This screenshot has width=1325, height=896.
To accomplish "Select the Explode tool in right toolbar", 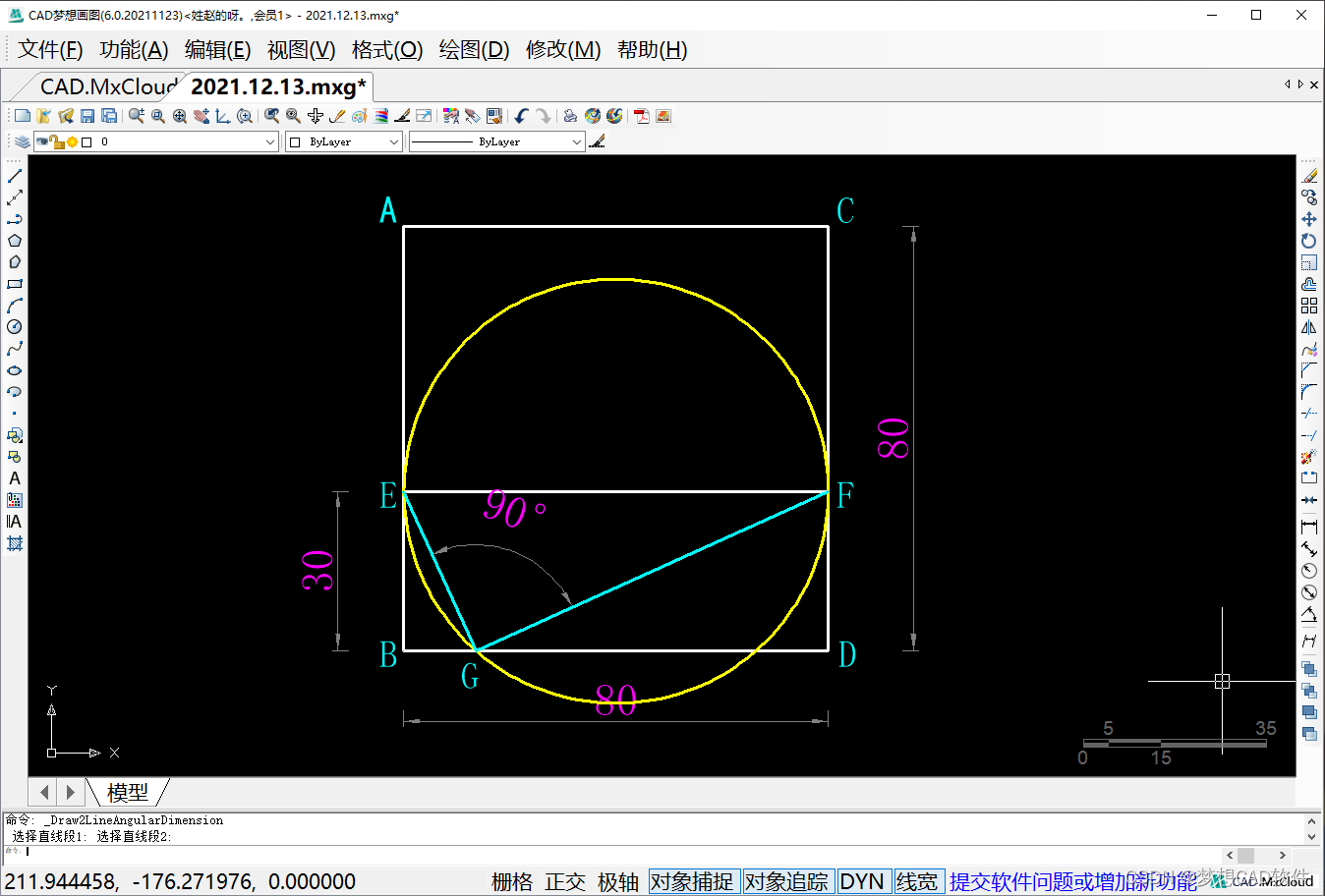I will click(1309, 457).
